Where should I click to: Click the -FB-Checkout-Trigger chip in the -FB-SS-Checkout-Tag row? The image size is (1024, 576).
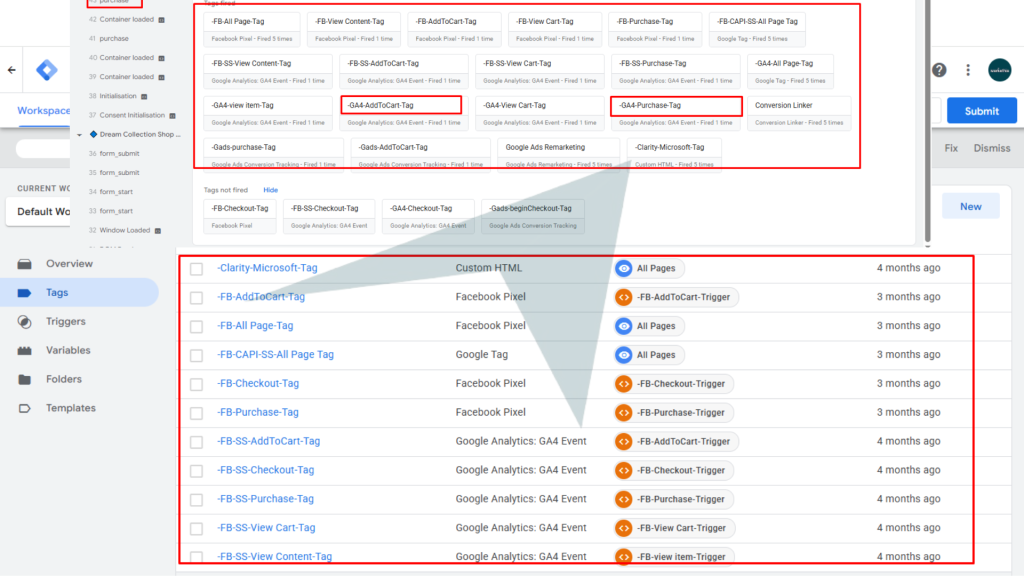673,470
